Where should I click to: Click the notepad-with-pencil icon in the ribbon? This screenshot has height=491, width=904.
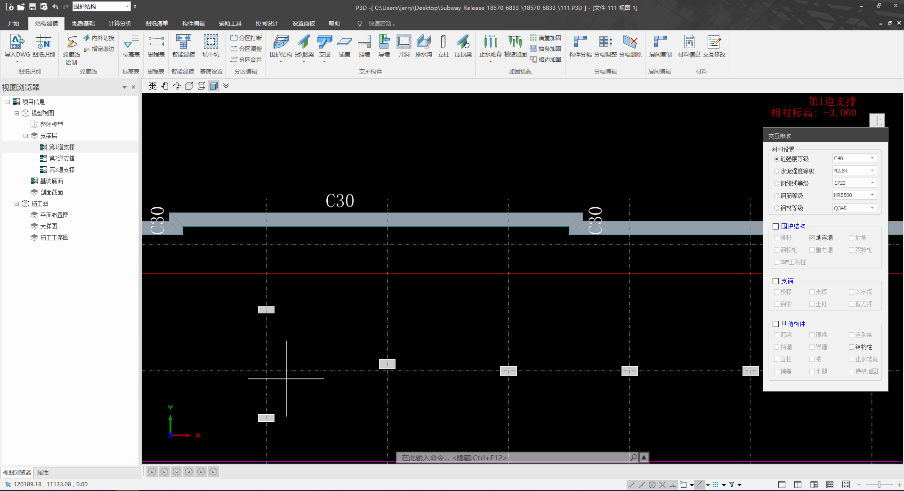pos(714,41)
